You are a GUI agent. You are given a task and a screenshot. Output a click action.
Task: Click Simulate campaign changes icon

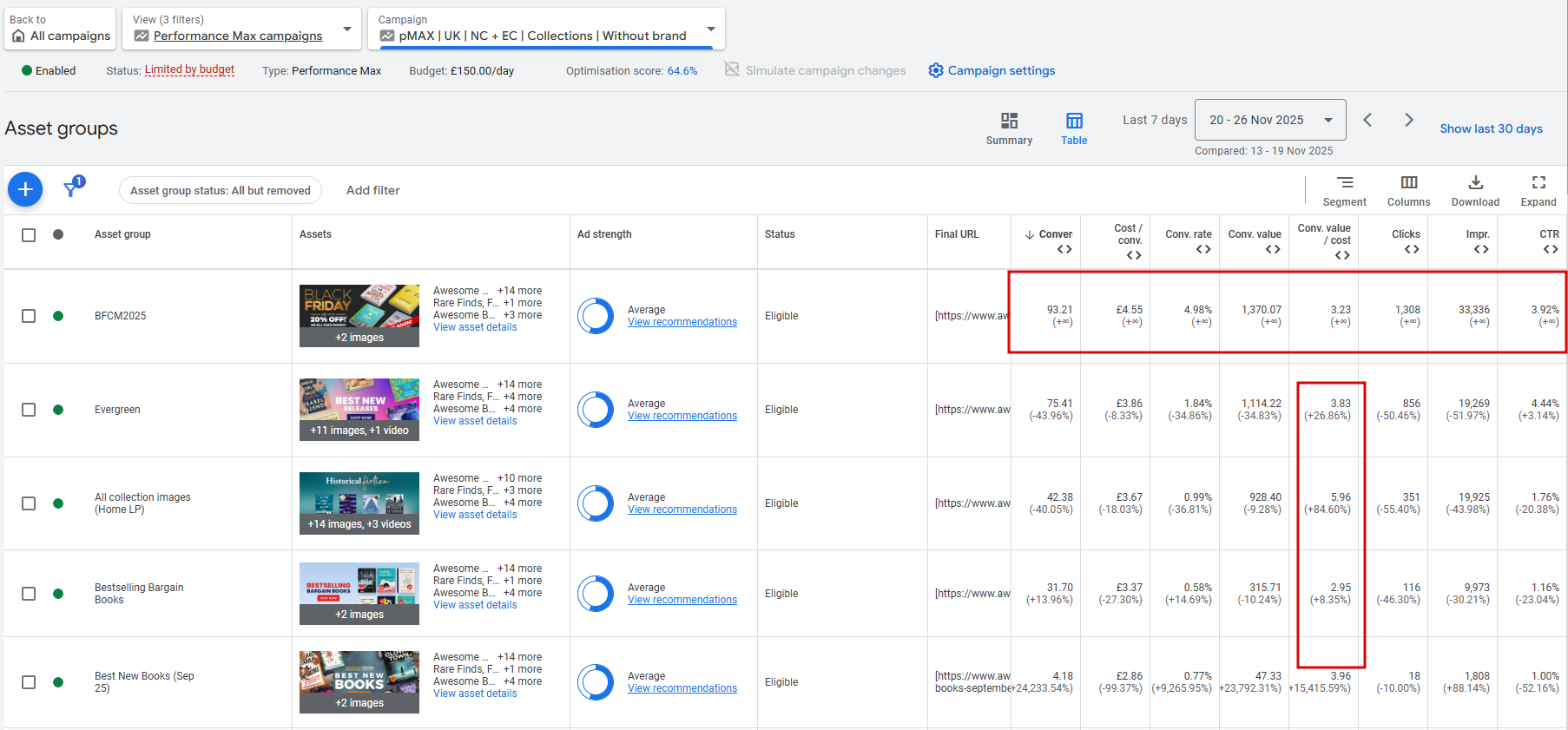point(732,69)
